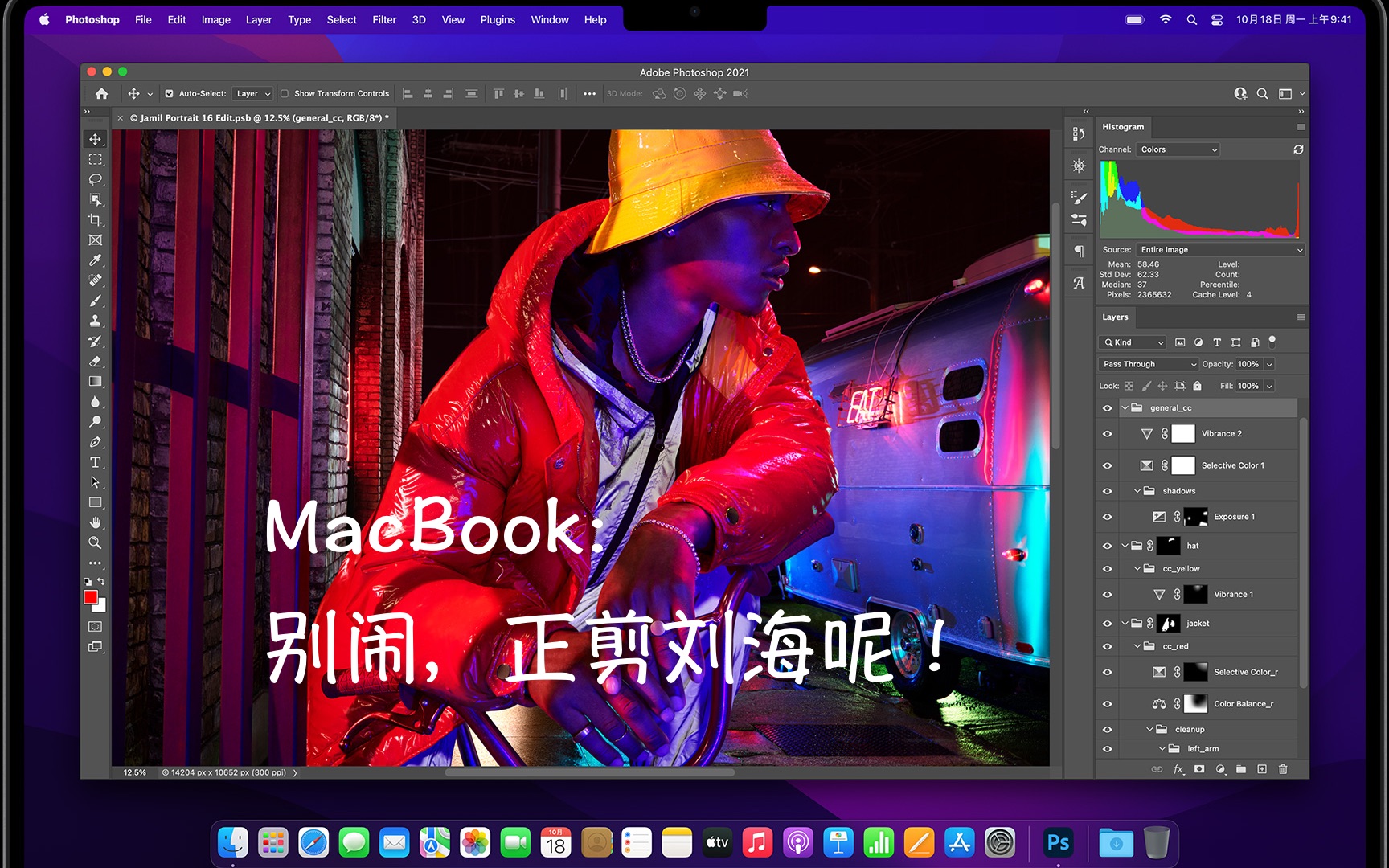Image resolution: width=1389 pixels, height=868 pixels.
Task: Open the Auto-Select Layer dropdown
Action: (252, 93)
